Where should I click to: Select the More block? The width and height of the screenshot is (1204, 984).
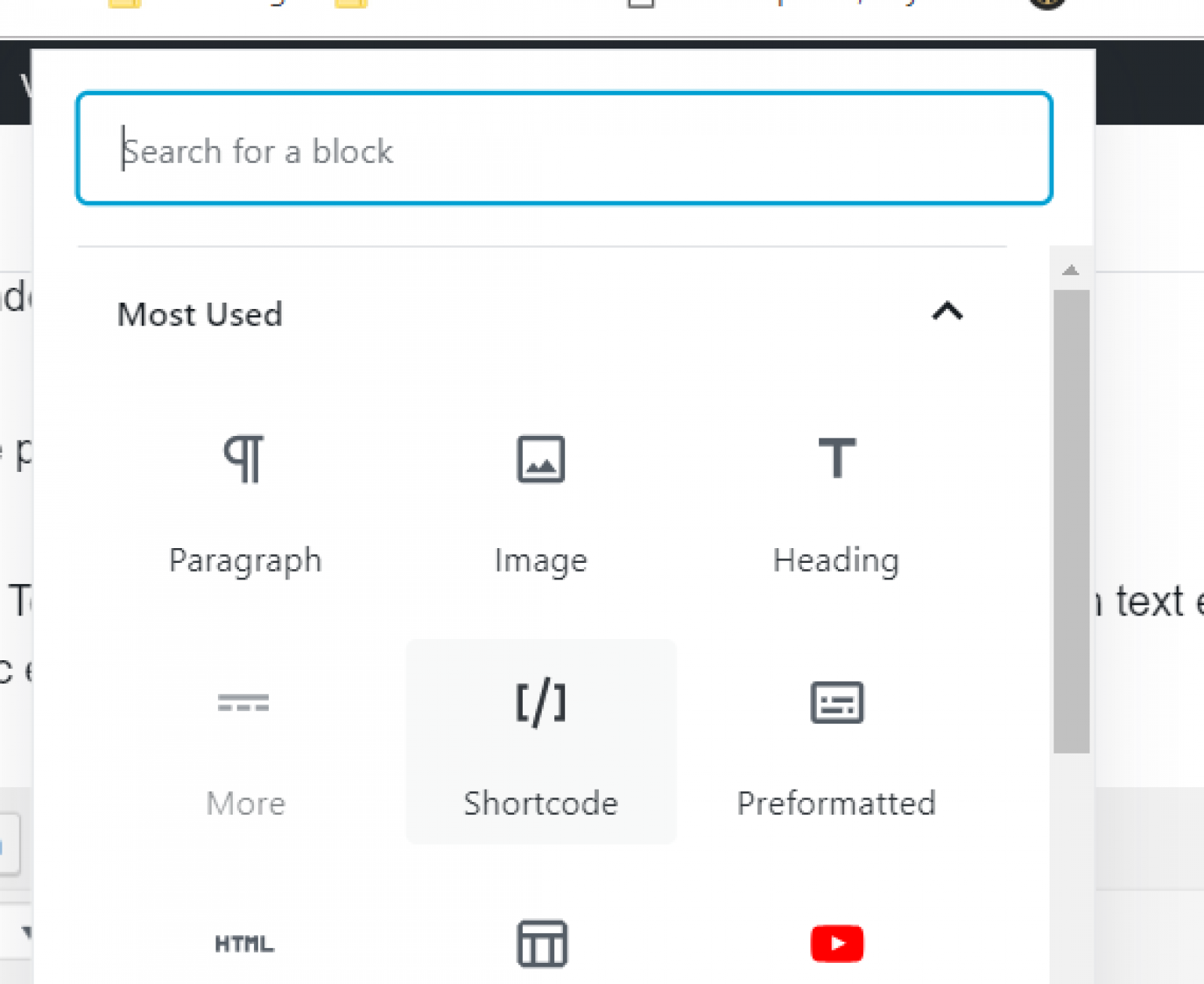[245, 749]
